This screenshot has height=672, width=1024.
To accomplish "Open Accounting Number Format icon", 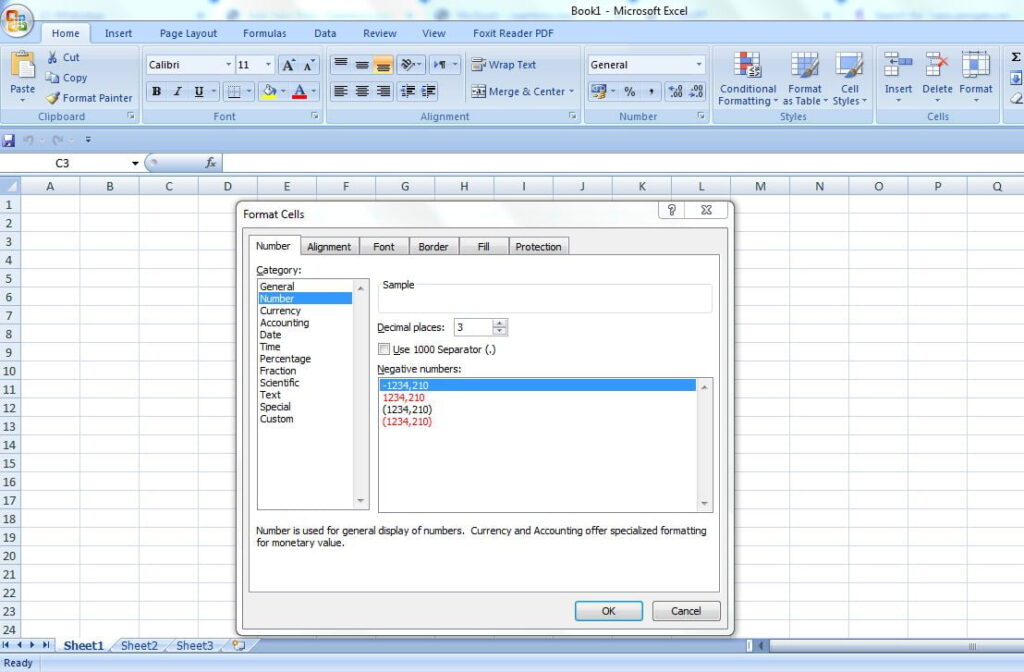I will point(598,91).
